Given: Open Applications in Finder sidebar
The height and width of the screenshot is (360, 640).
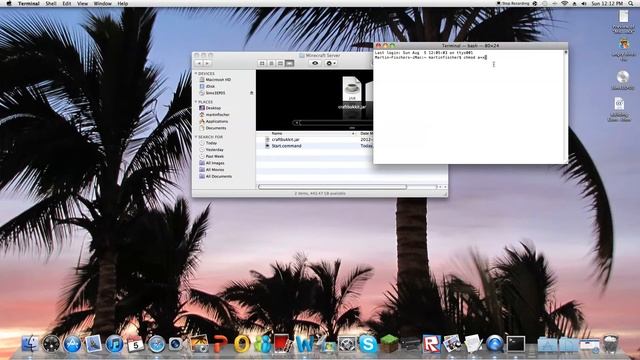Looking at the screenshot, I should (217, 121).
